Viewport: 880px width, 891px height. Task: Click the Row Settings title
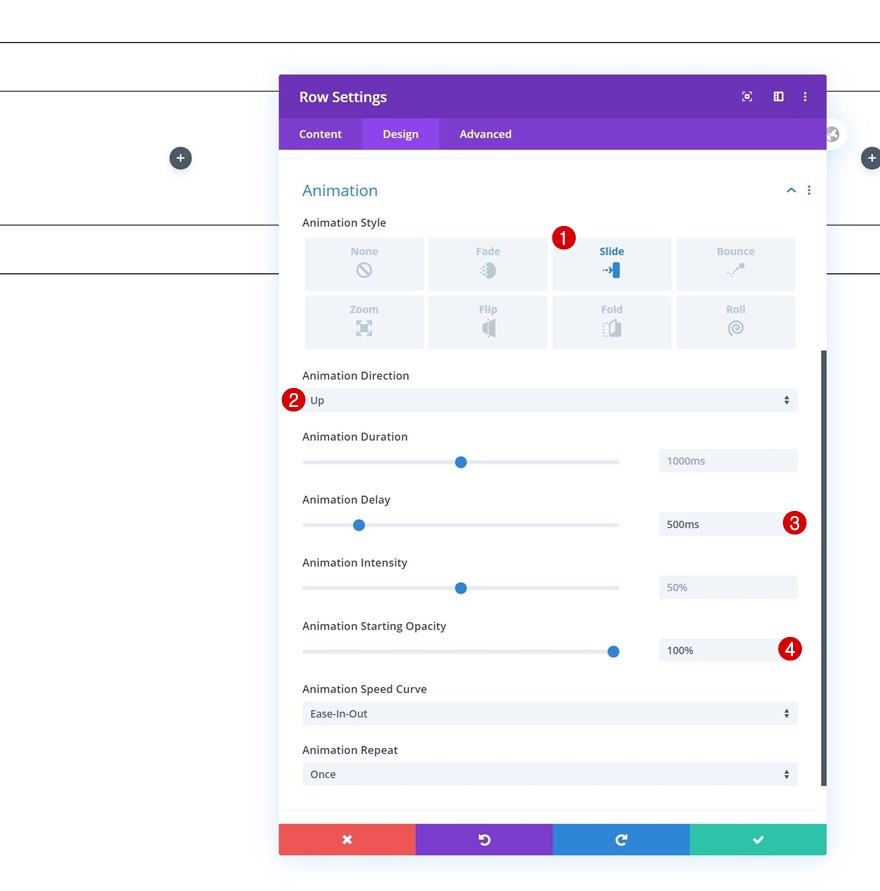pos(343,97)
